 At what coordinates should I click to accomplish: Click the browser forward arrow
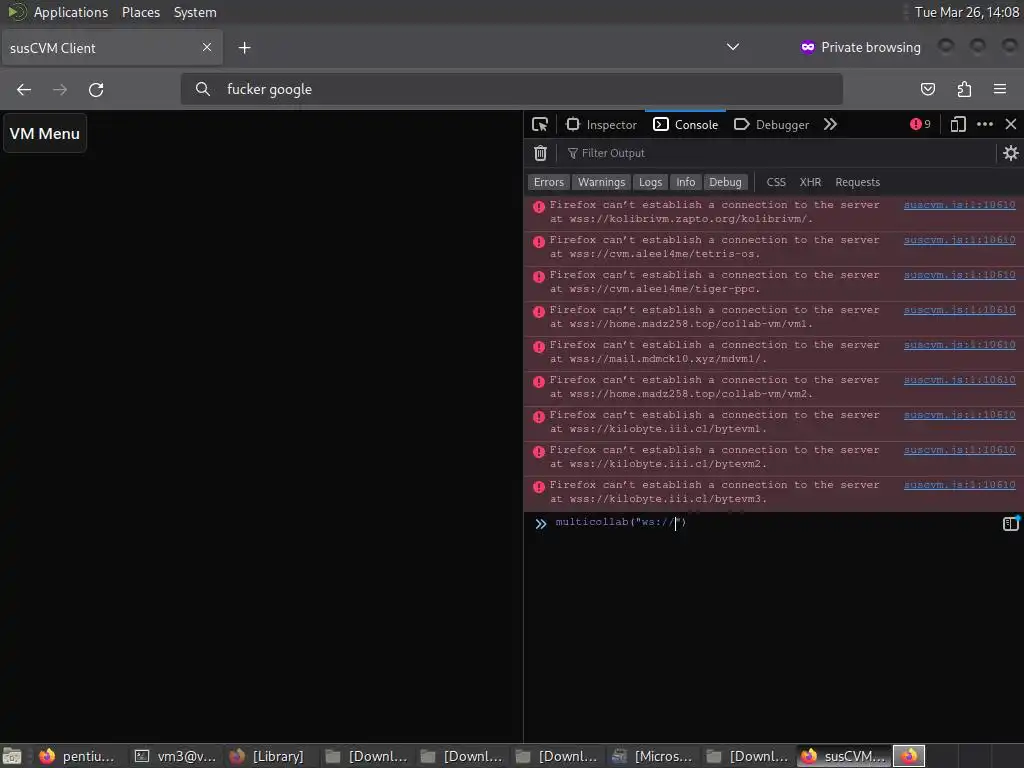point(59,89)
